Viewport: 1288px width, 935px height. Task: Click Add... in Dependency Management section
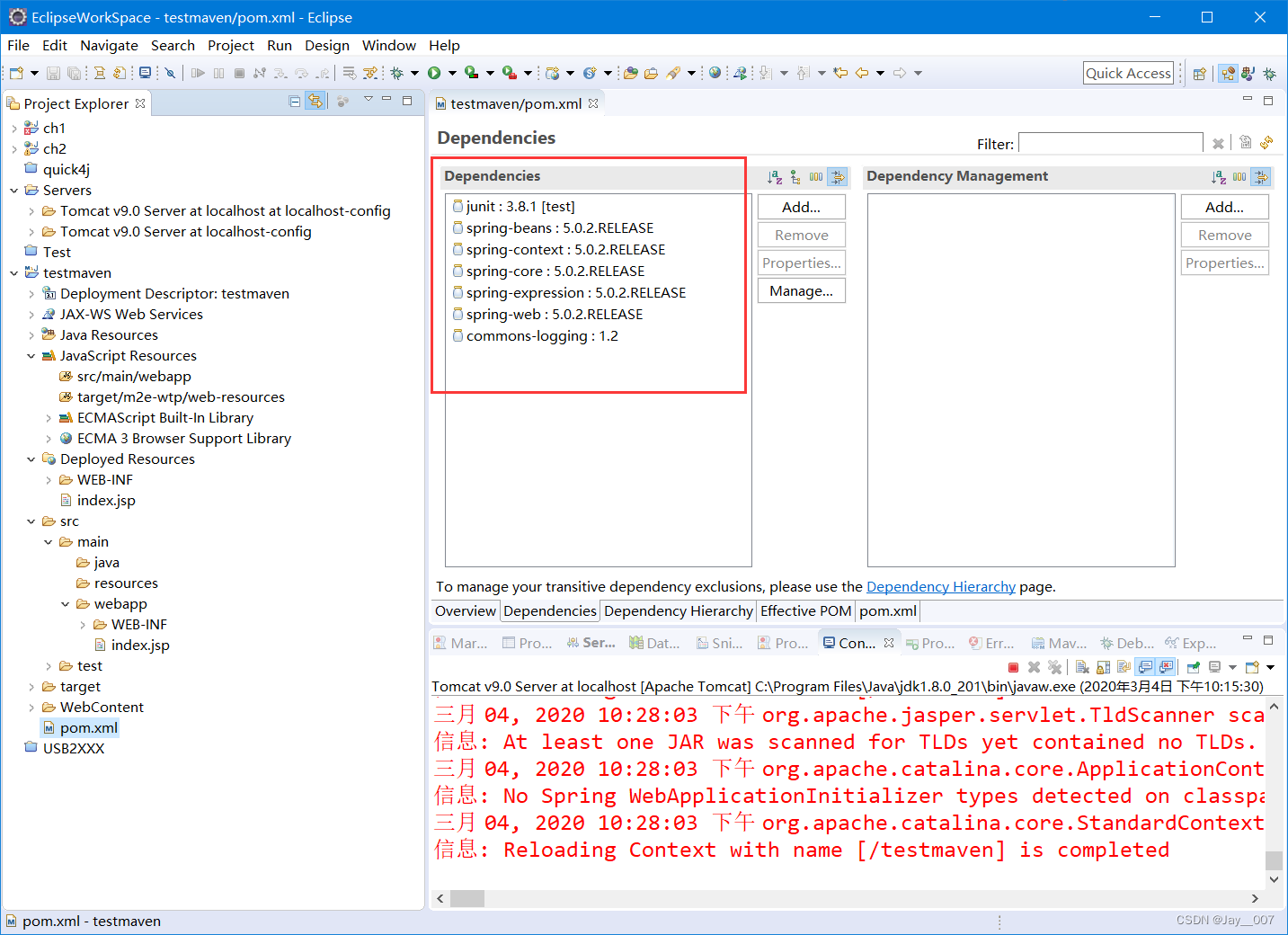[1224, 207]
